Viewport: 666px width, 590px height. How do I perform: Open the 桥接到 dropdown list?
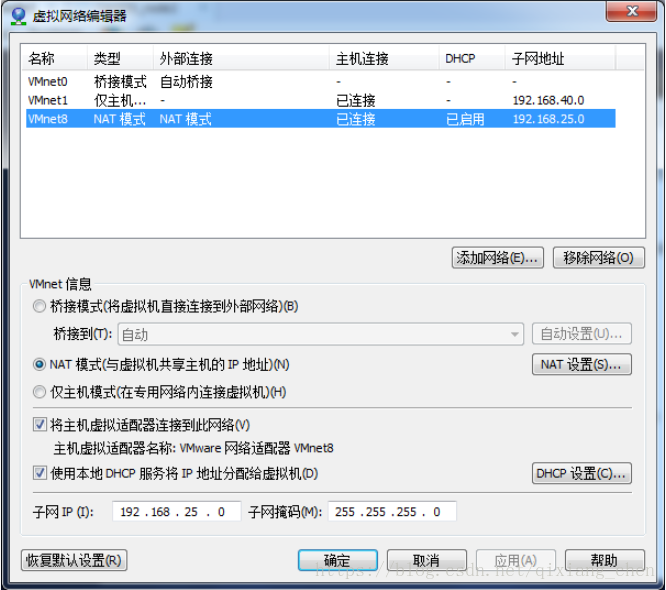321,334
